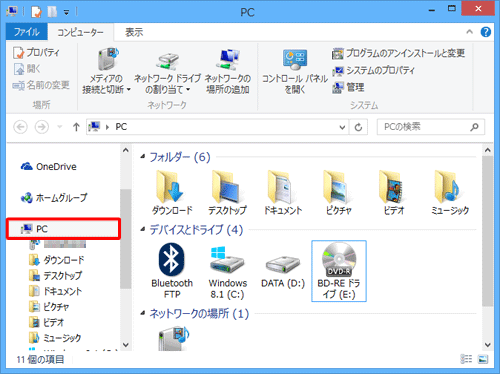Go forward with forward arrow

[42, 127]
